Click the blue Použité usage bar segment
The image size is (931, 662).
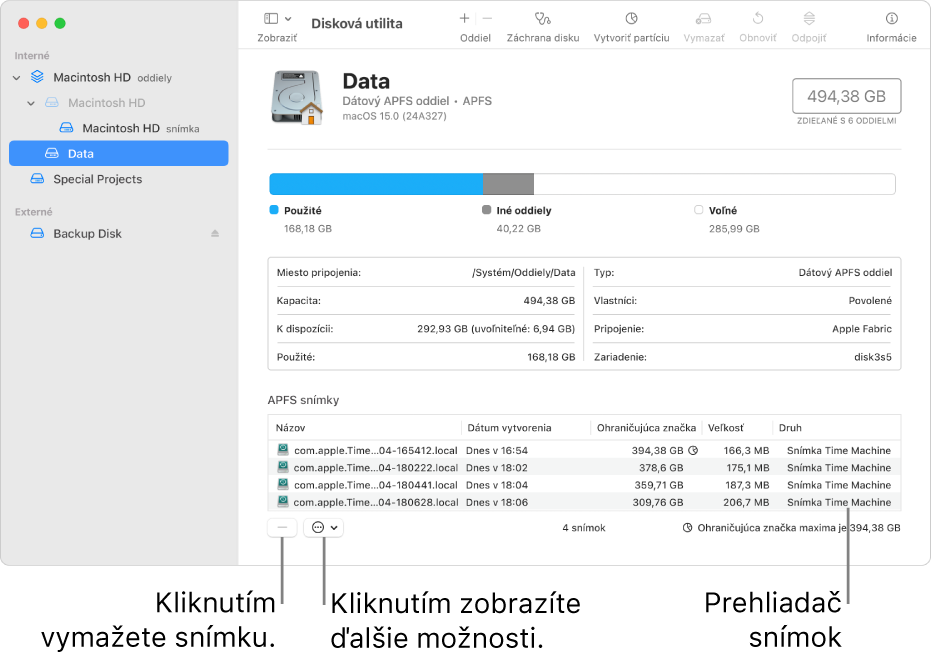pyautogui.click(x=376, y=184)
